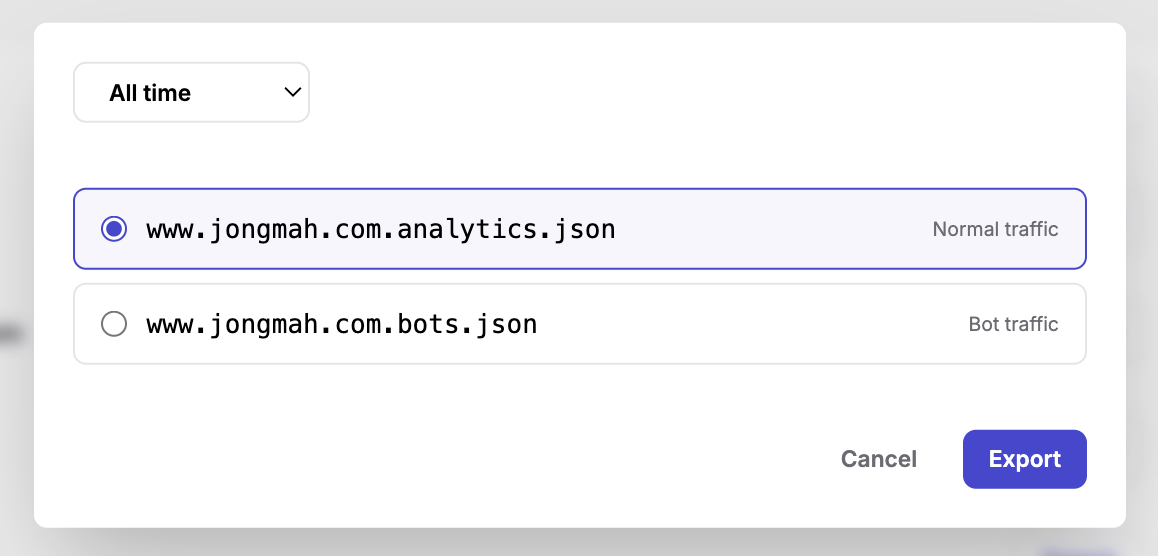This screenshot has width=1158, height=556.
Task: Click the empty unselected radio circle
Action: pos(115,324)
